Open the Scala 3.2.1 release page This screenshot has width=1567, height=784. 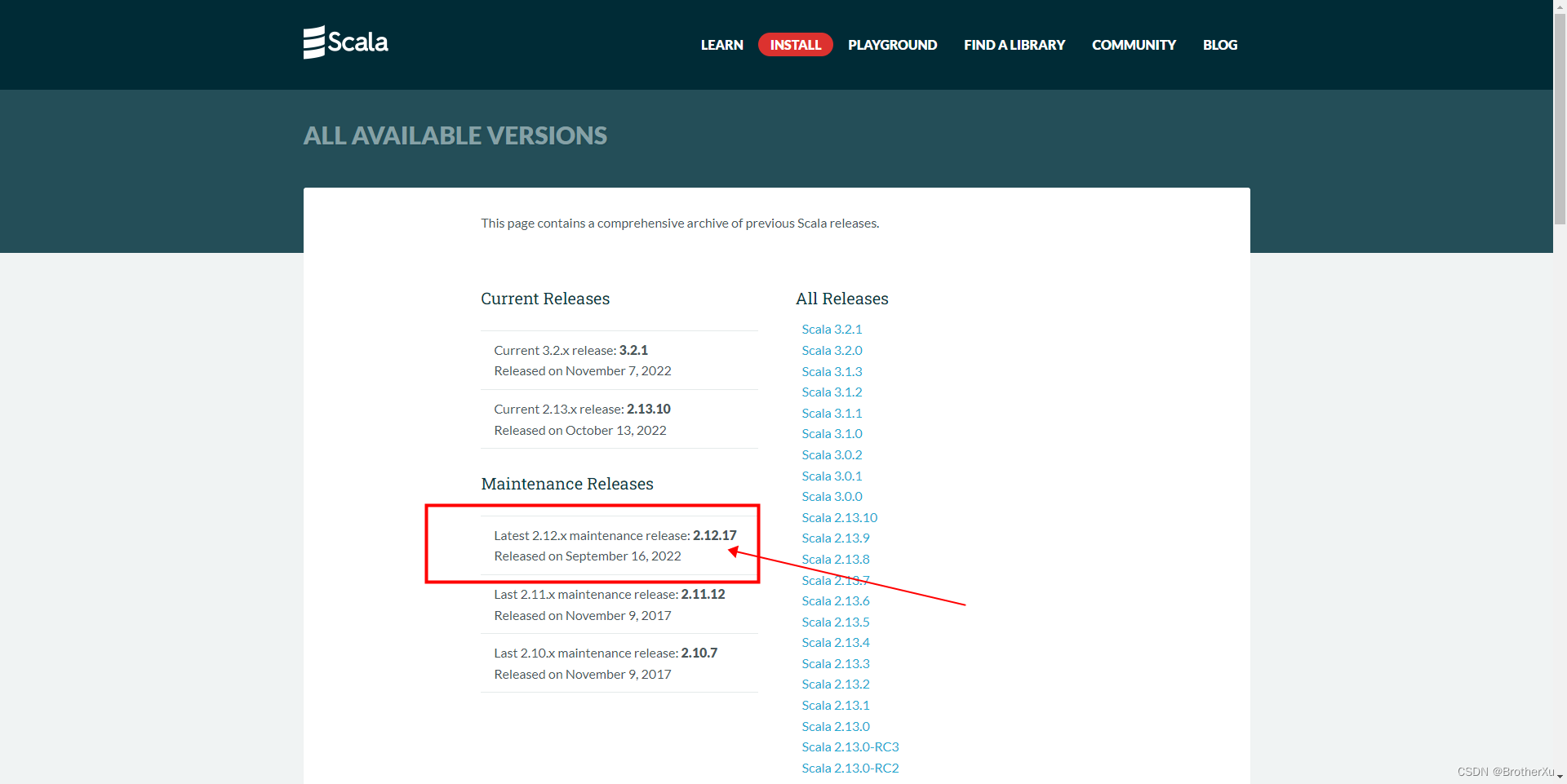point(832,329)
